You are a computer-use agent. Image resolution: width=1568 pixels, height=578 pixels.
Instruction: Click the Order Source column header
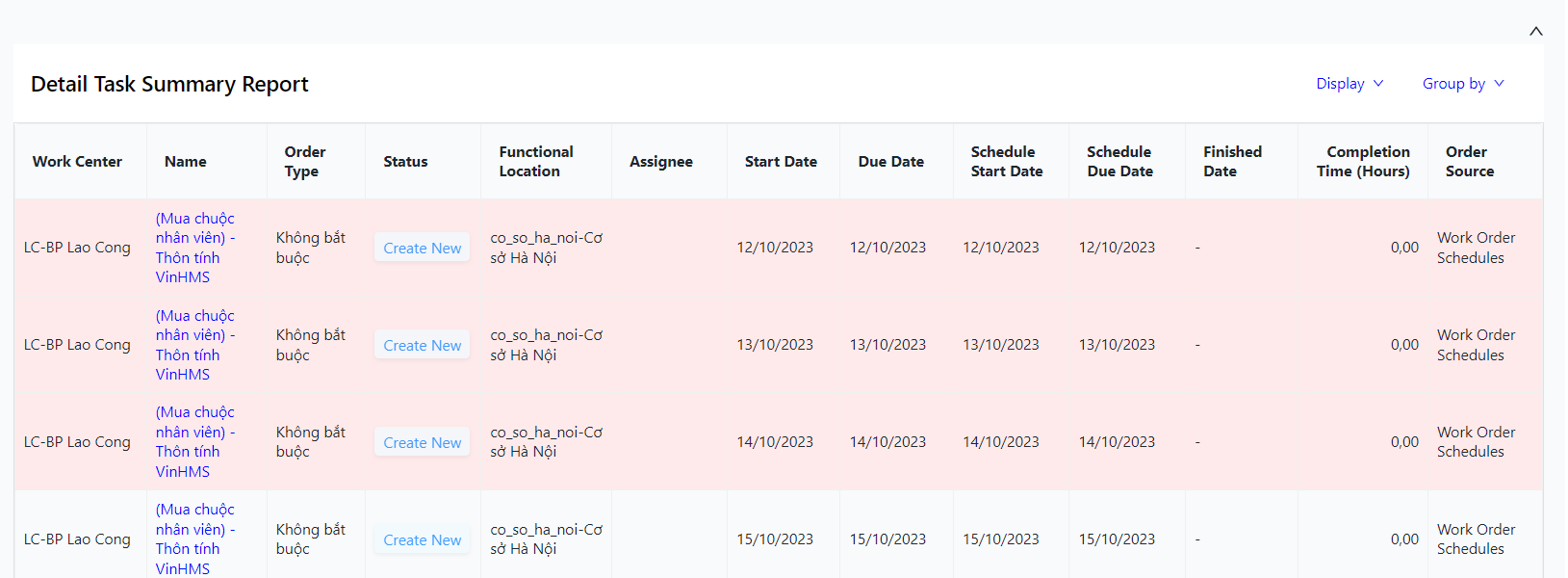pyautogui.click(x=1470, y=162)
